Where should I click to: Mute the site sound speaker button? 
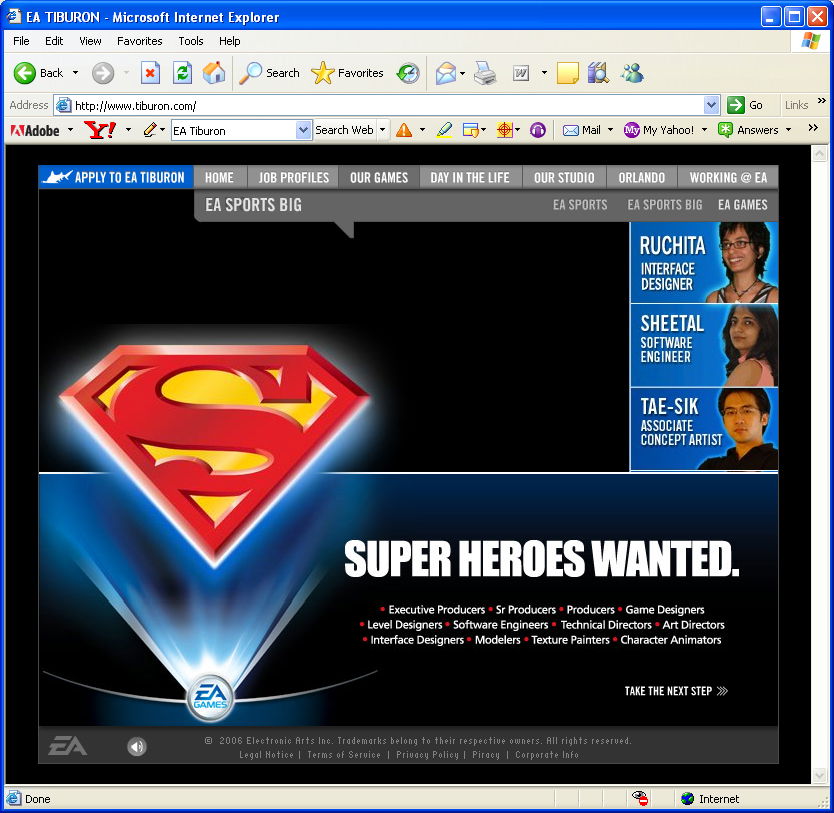[137, 747]
